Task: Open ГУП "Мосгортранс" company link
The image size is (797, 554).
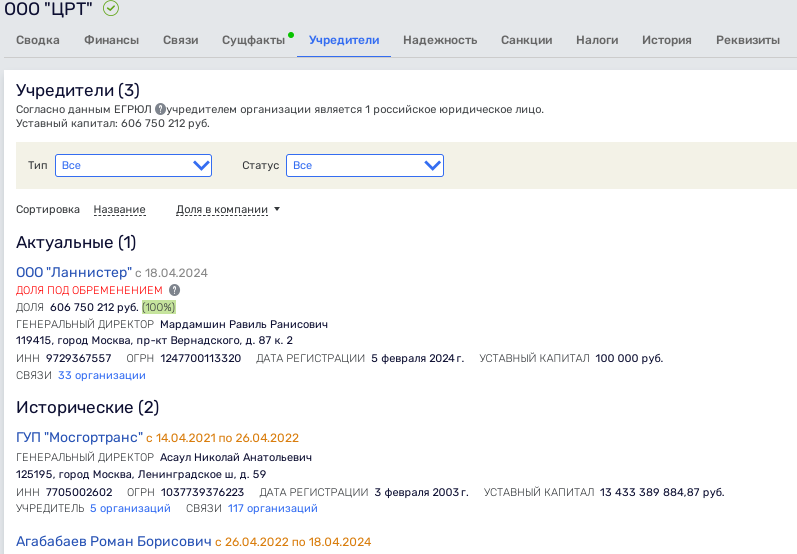Action: click(79, 438)
